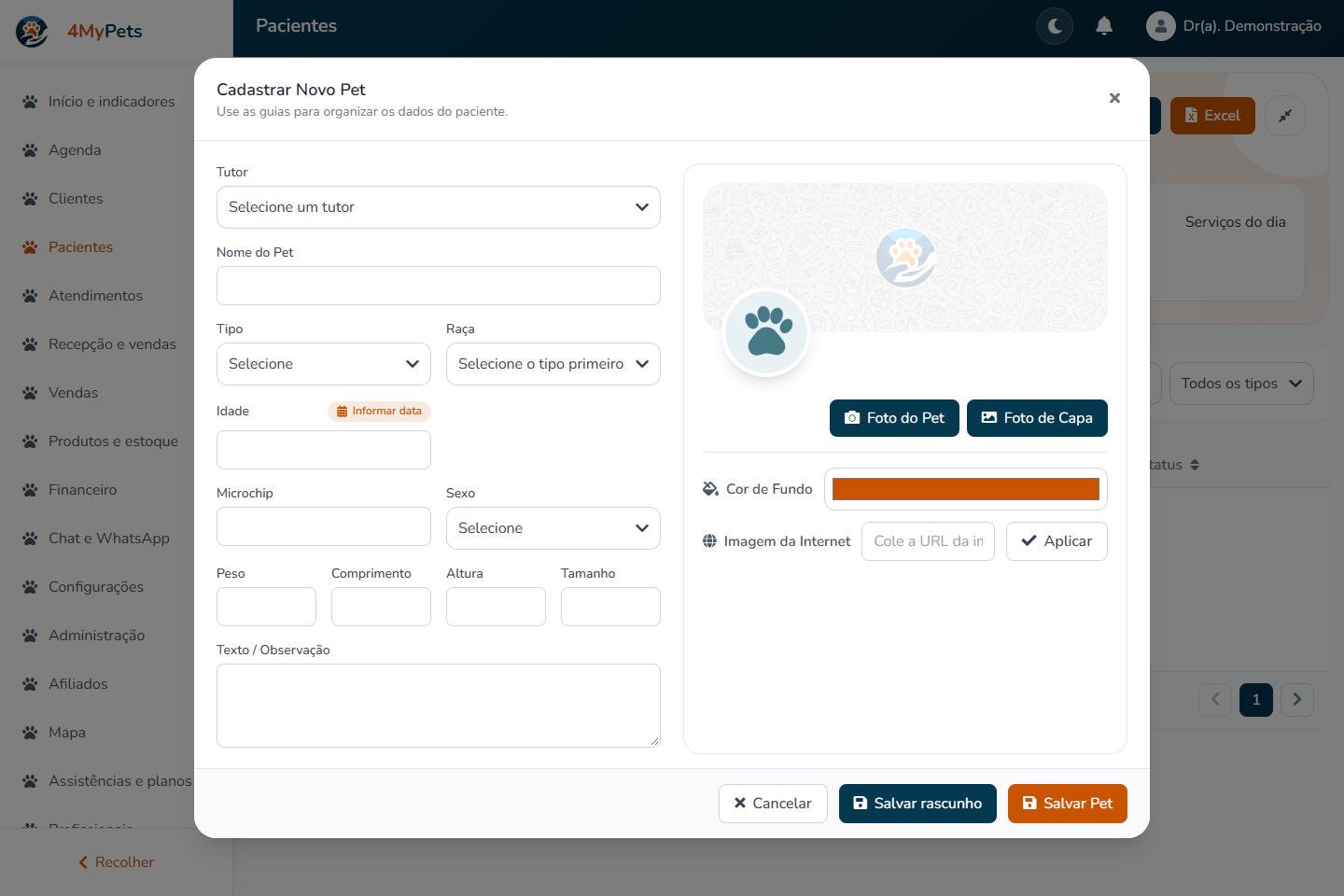
Task: Open Chat e WhatsApp in the sidebar
Action: pos(108,539)
